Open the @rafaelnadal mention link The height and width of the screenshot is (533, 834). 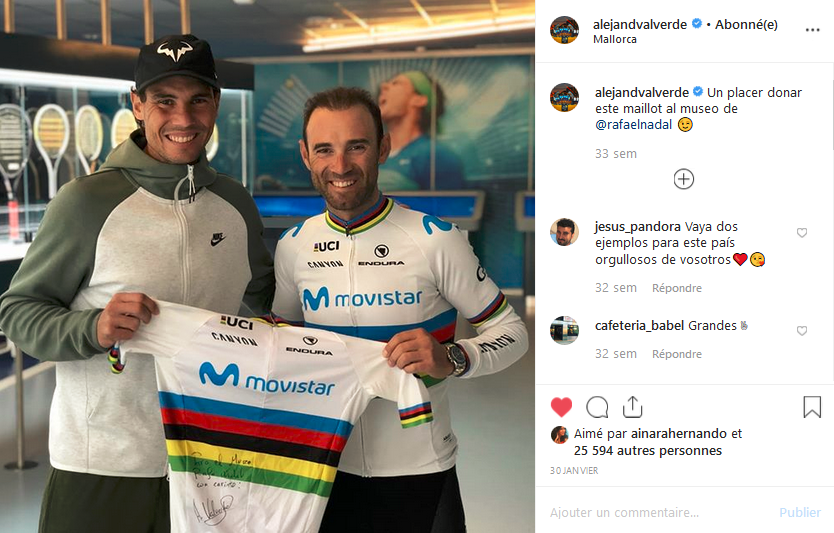coord(633,125)
